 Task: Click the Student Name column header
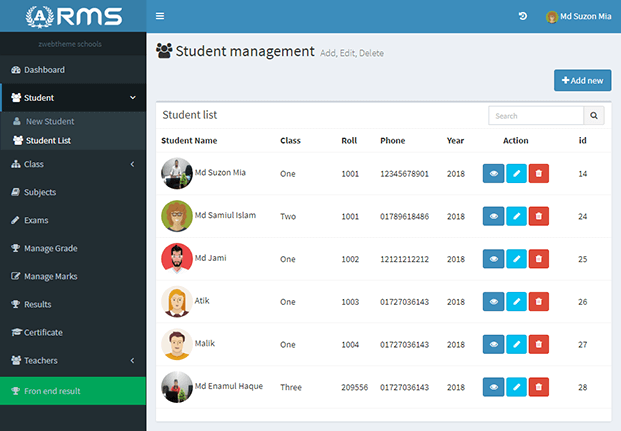pos(189,141)
